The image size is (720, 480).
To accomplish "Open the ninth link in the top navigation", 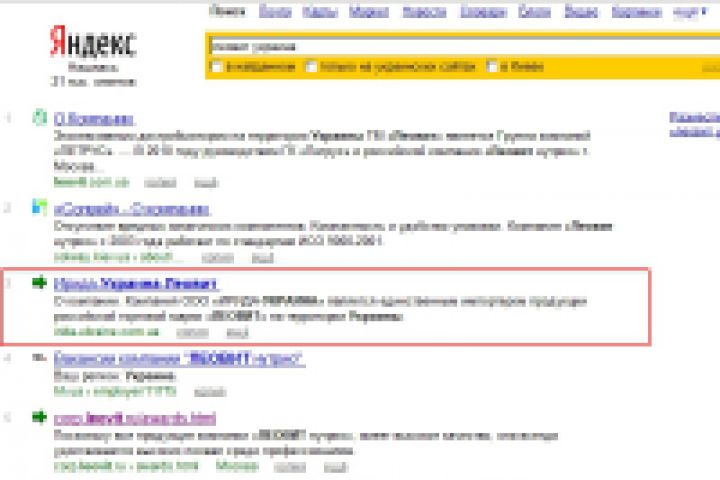I will click(636, 11).
